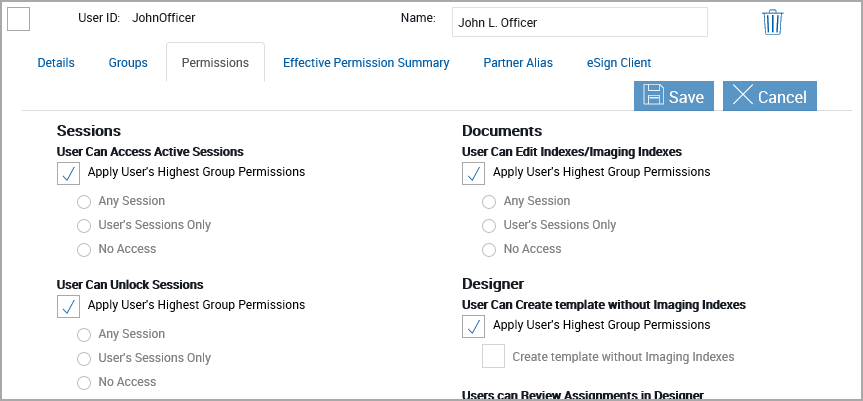The height and width of the screenshot is (401, 863).
Task: Click the Cancel button
Action: click(x=770, y=96)
